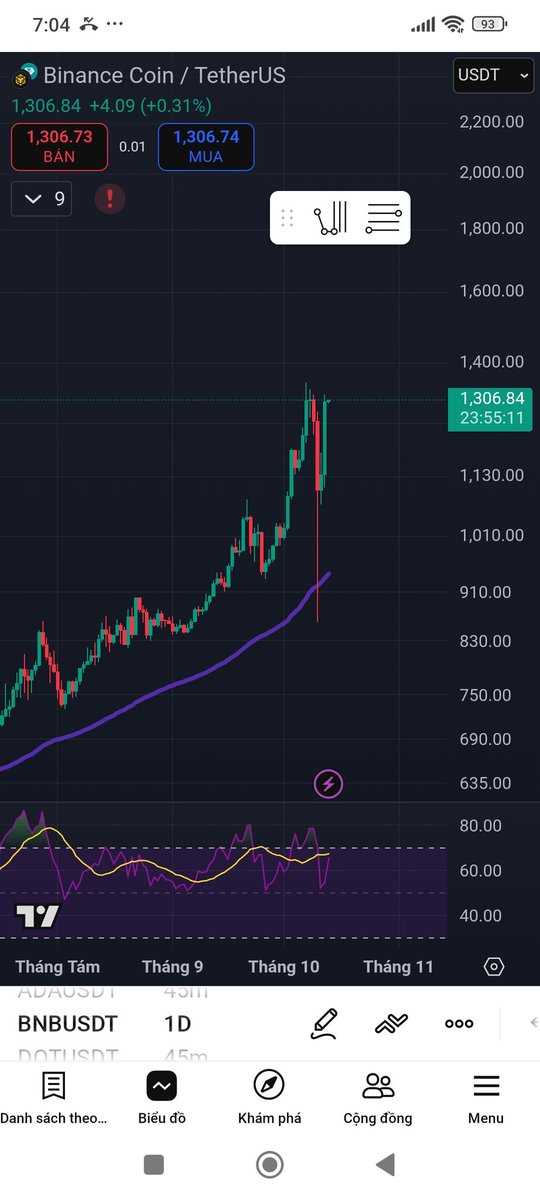Change the 1D timeframe interval

tap(178, 1024)
